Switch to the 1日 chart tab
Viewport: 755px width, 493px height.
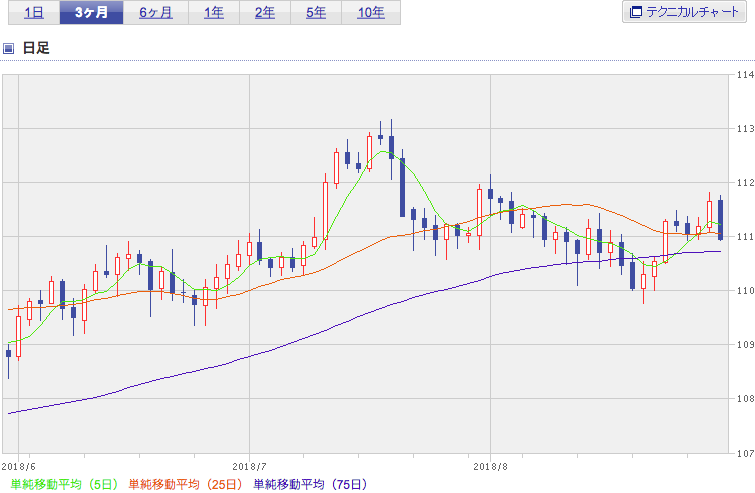tap(34, 13)
